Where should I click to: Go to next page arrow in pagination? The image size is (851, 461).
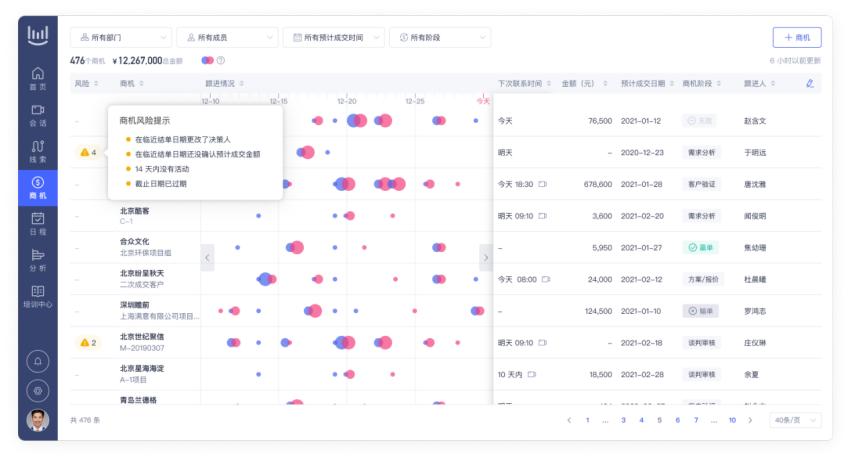[x=751, y=420]
